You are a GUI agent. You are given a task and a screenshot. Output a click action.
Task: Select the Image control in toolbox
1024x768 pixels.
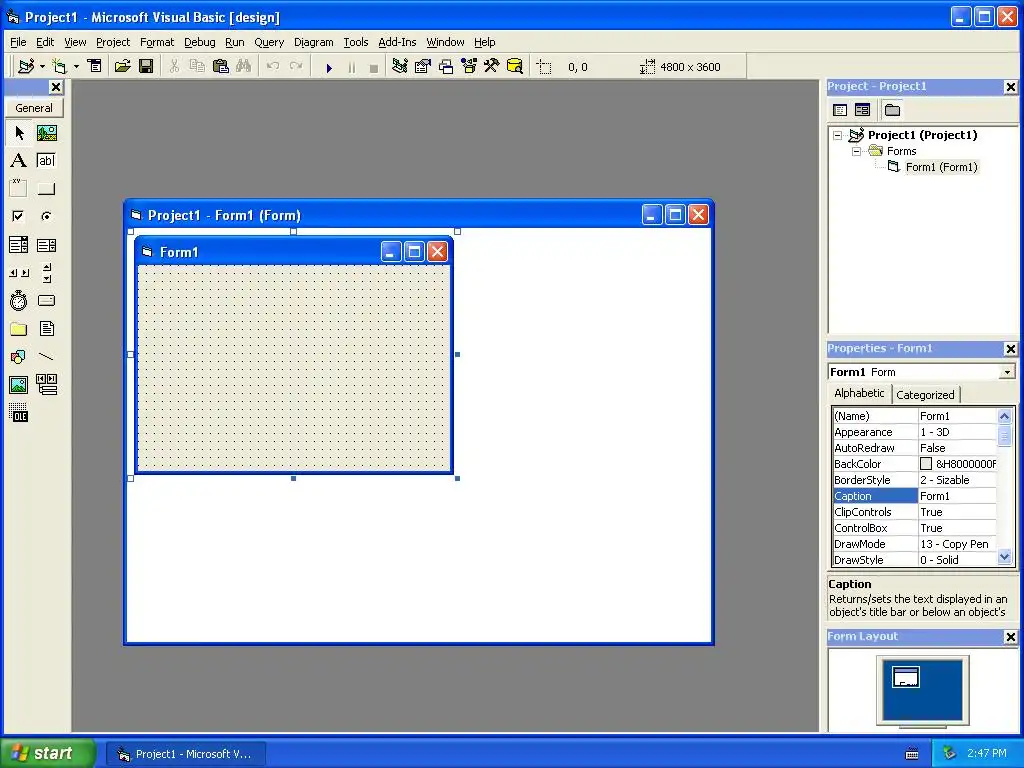click(x=19, y=385)
